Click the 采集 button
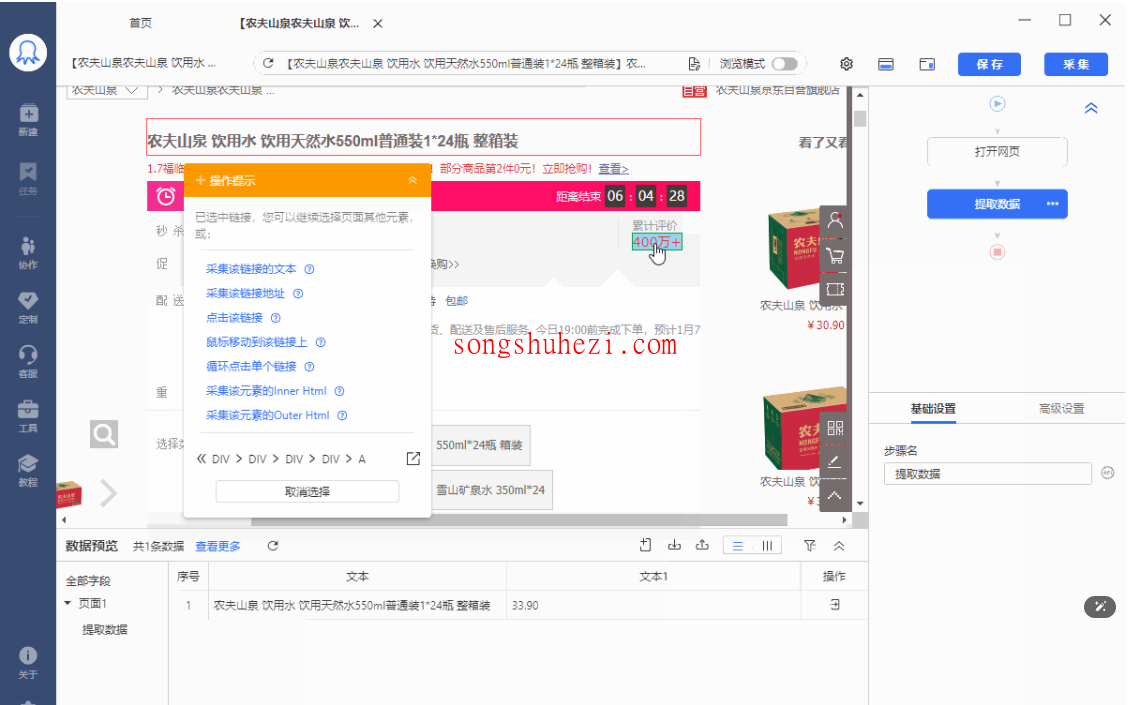The image size is (1129, 705). (x=1076, y=64)
